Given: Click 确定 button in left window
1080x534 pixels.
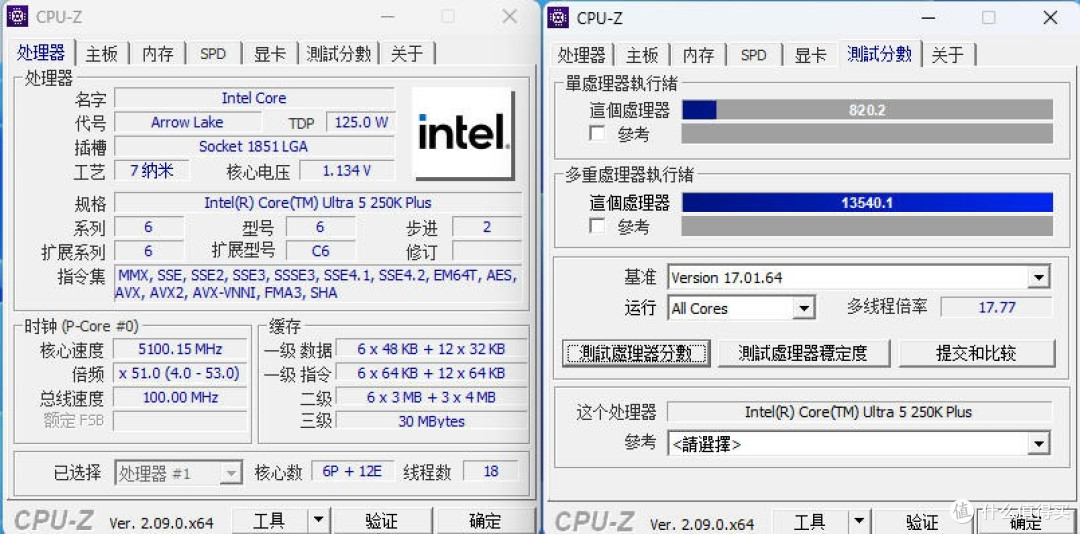Looking at the screenshot, I should 485,520.
